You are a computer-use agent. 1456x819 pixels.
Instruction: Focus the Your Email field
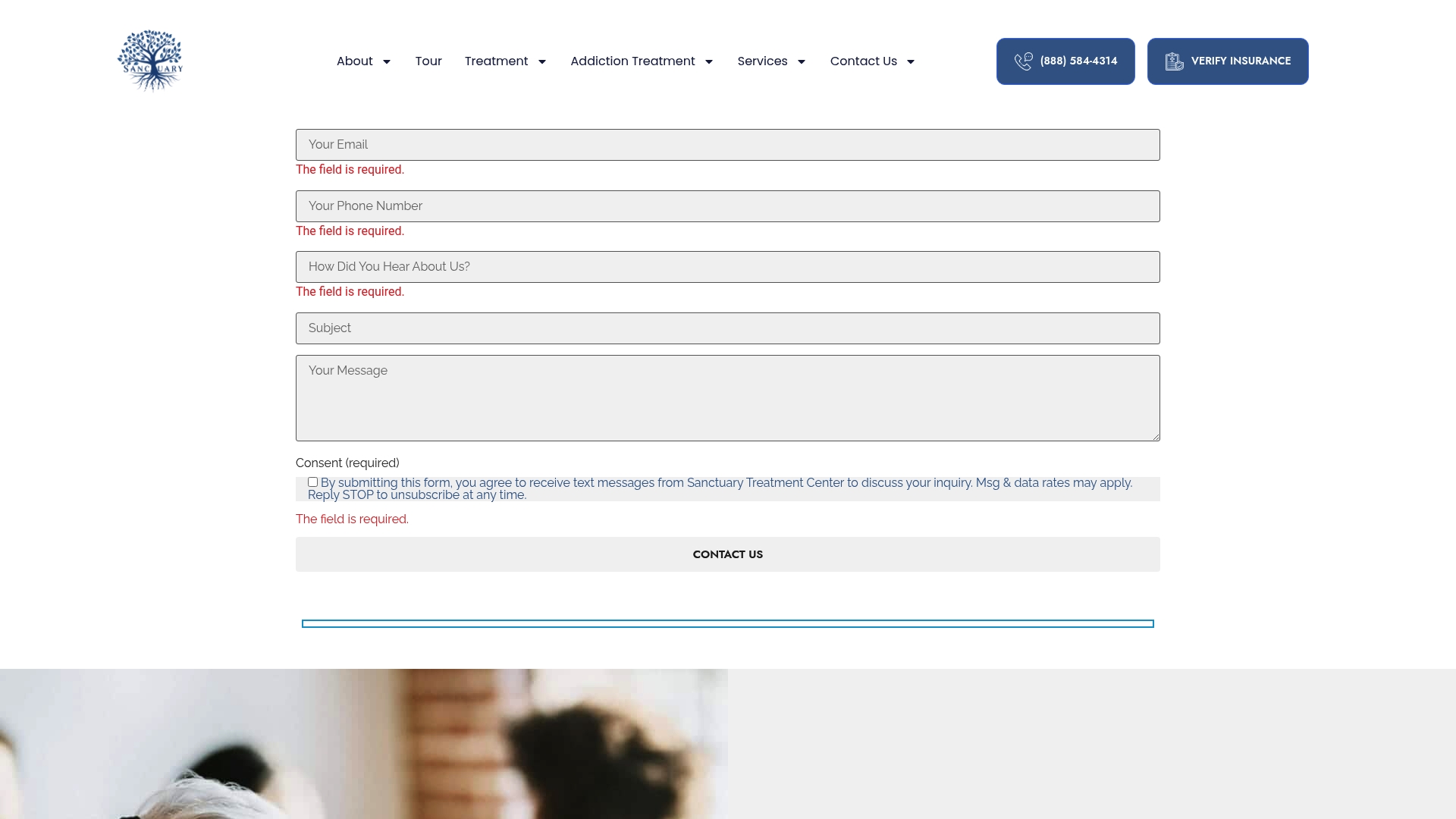(728, 145)
